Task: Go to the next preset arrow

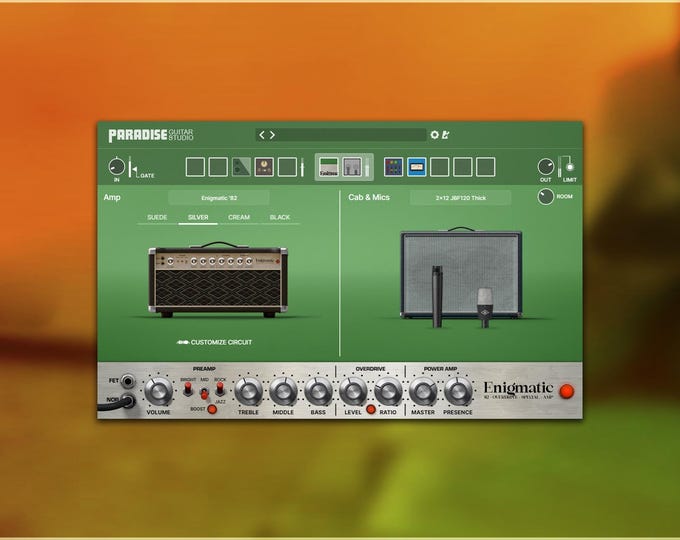Action: [x=272, y=135]
